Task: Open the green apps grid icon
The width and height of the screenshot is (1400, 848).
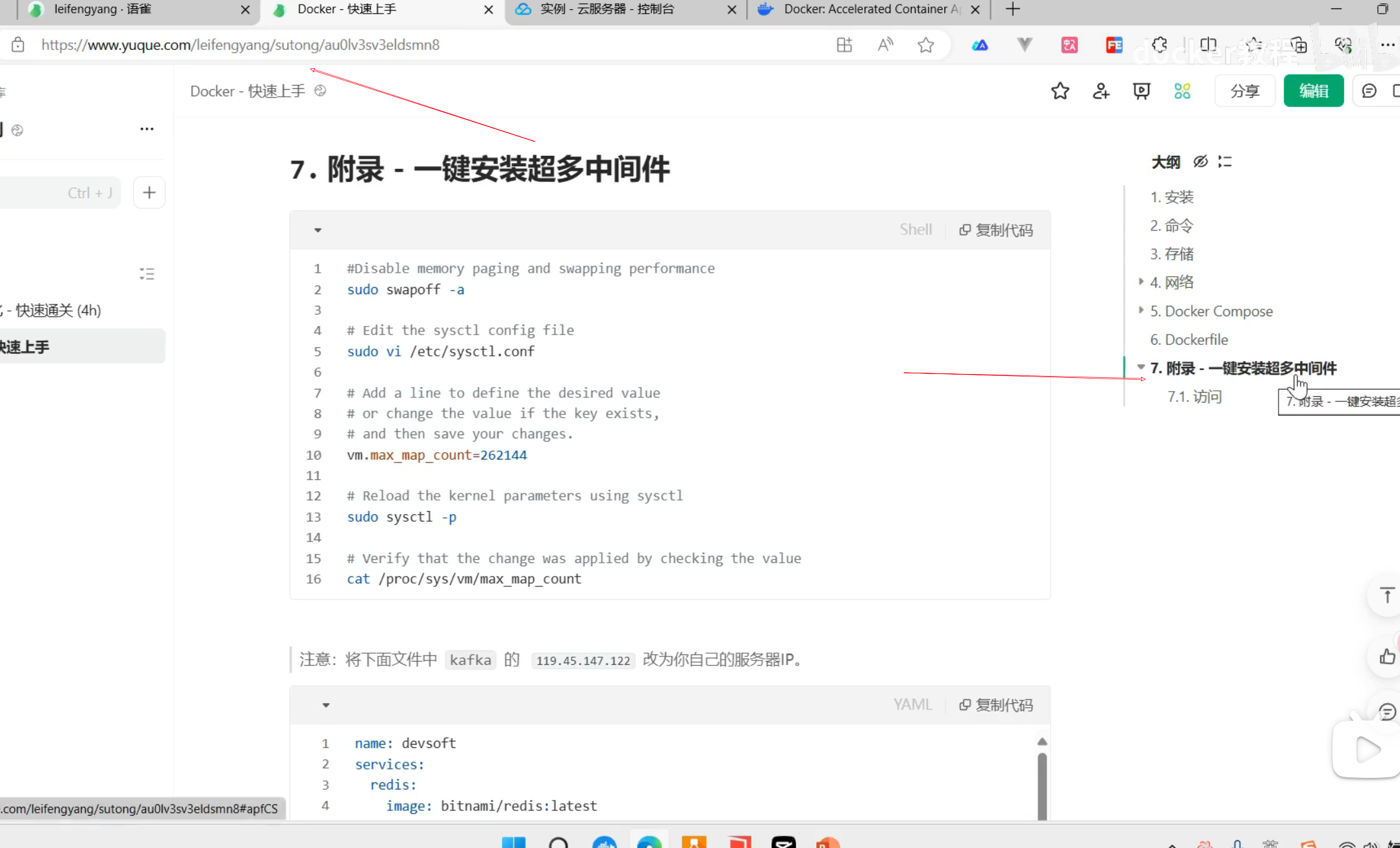Action: (x=1182, y=91)
